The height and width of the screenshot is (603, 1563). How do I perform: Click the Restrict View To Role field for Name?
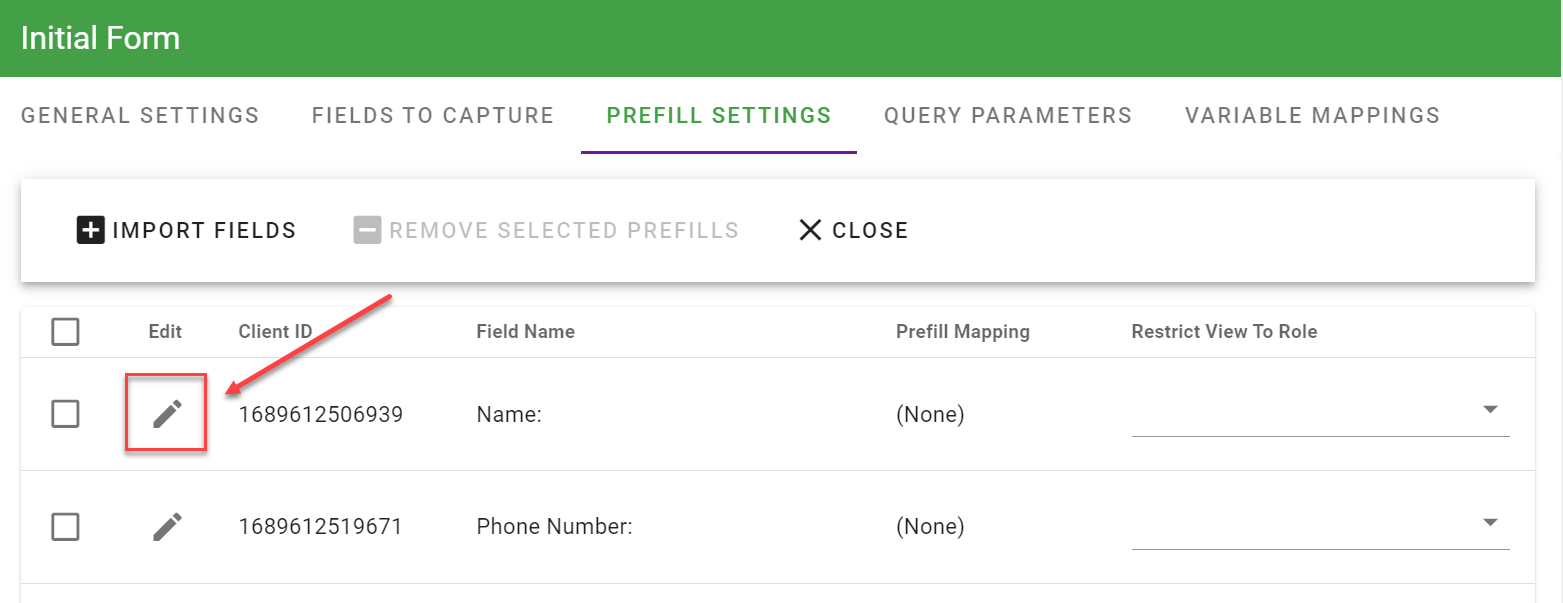[1300, 414]
